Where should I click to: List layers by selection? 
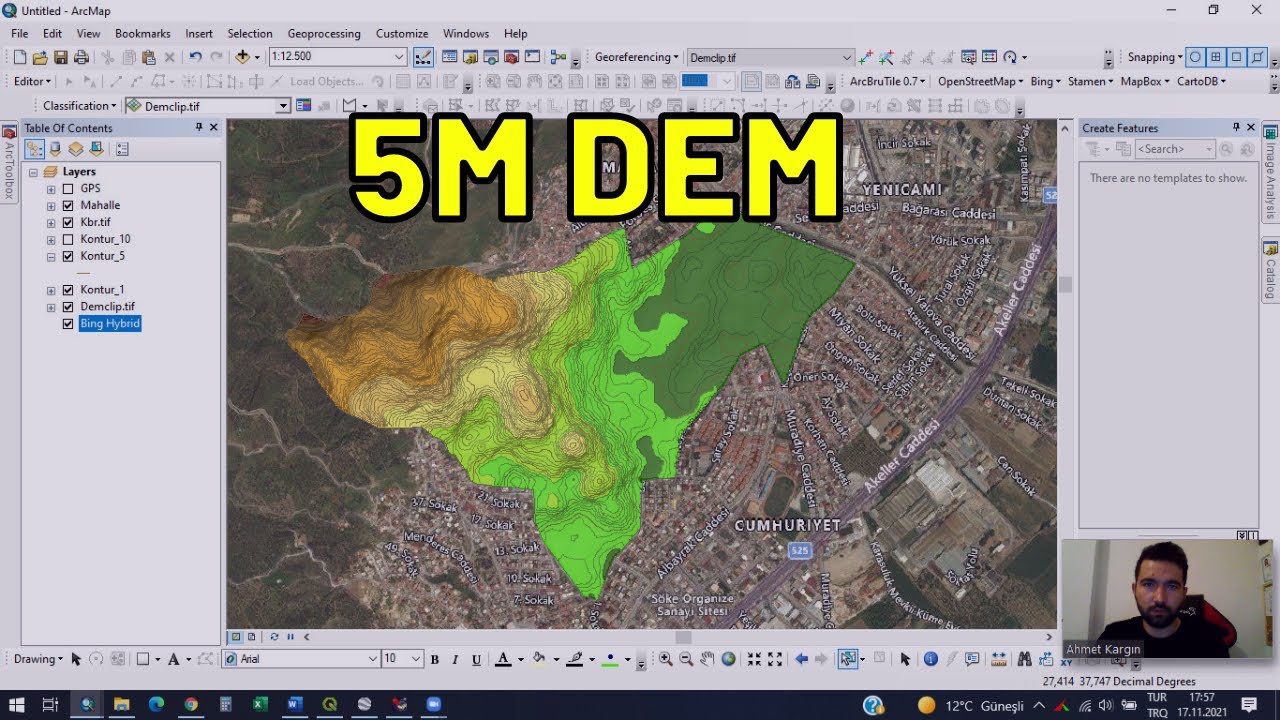pos(96,149)
